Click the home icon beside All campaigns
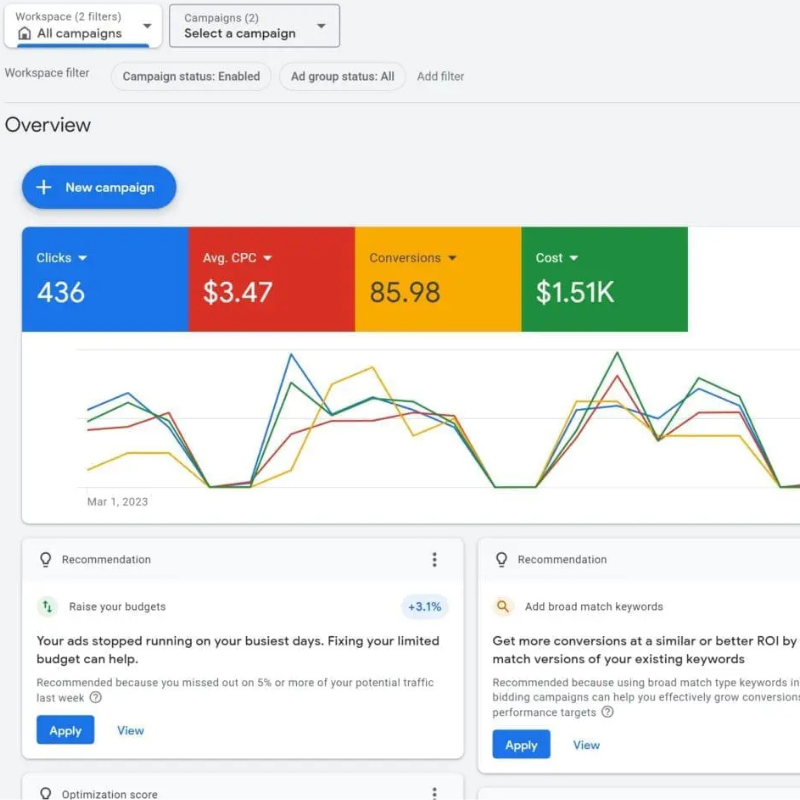The width and height of the screenshot is (800, 800). 25,33
